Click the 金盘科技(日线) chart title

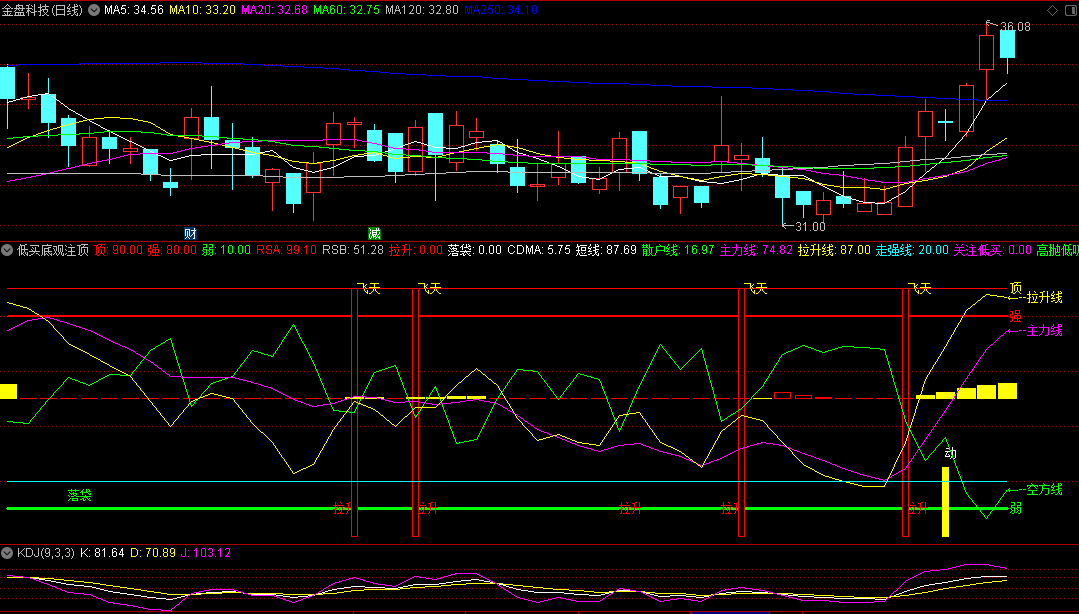point(42,10)
